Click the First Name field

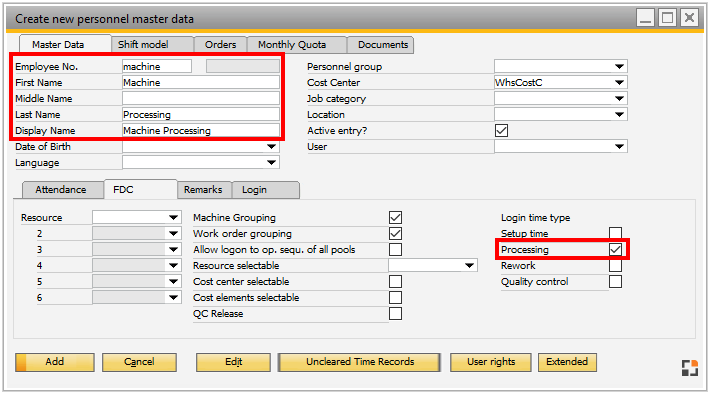201,82
